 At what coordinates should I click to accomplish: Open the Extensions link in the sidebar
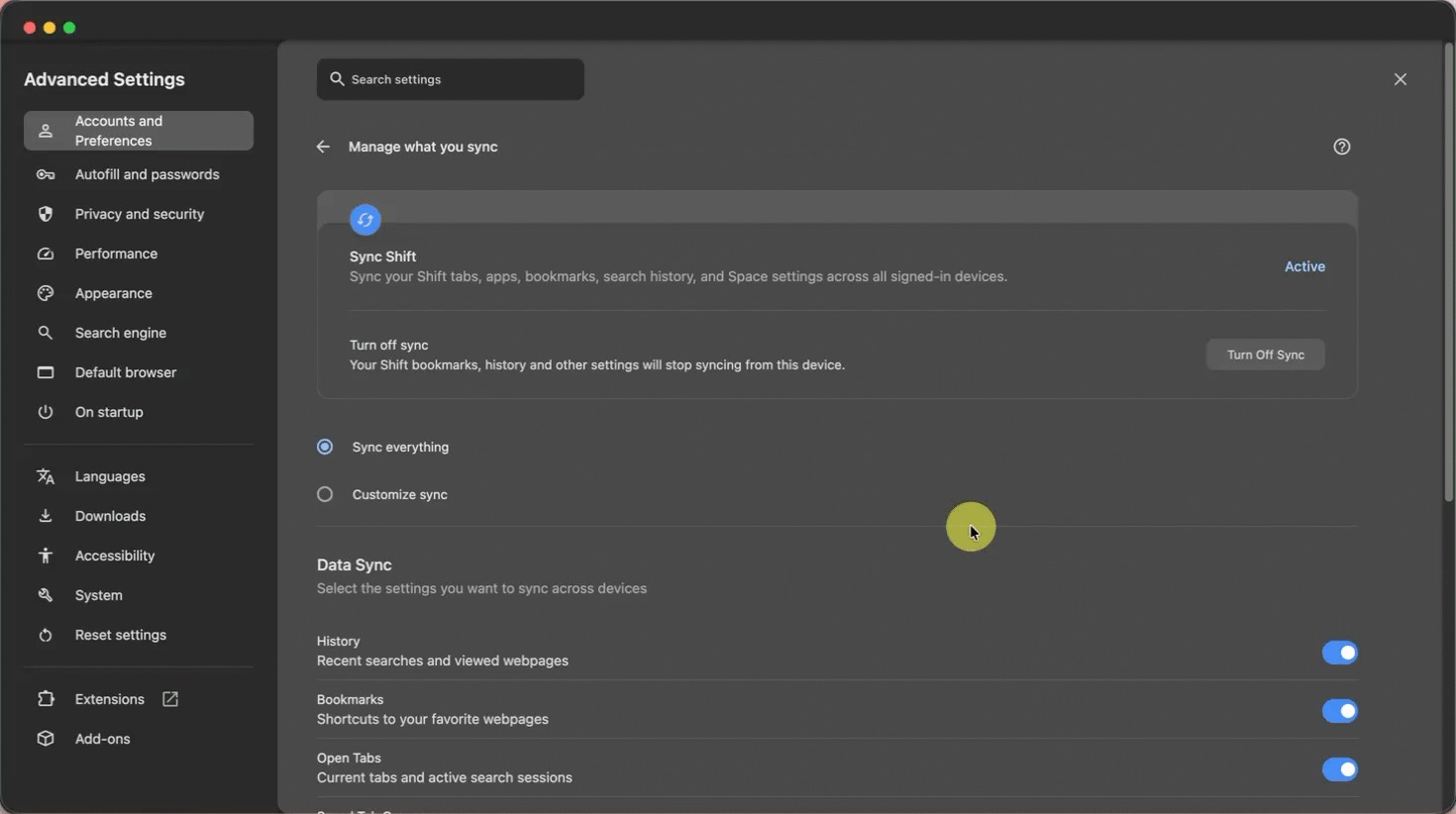139,699
